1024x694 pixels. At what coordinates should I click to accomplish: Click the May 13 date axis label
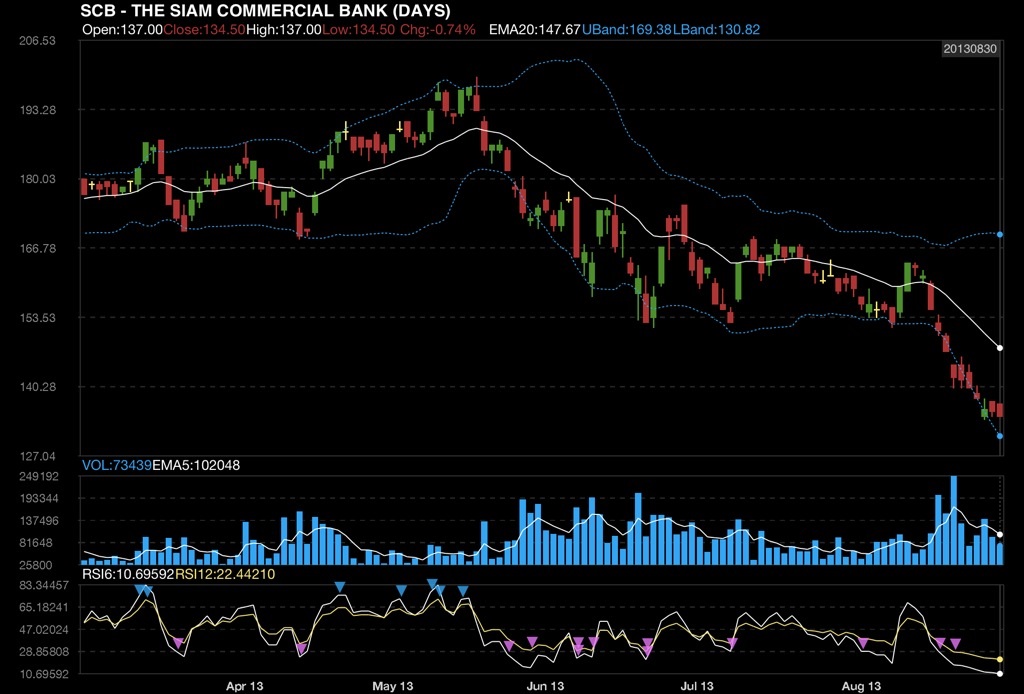(392, 686)
